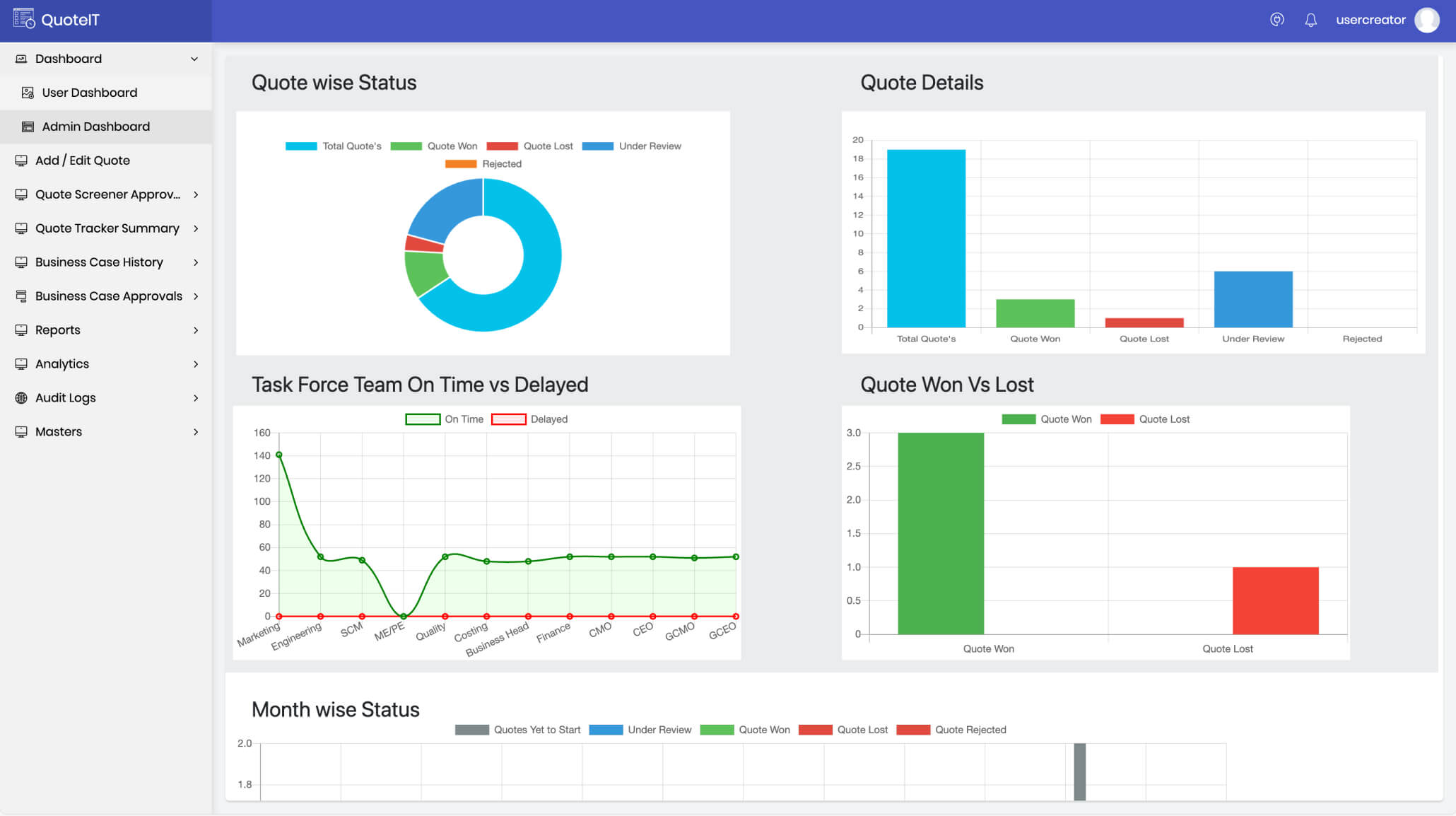The width and height of the screenshot is (1456, 816).
Task: Toggle the Quote Won legend in donut chart
Action: (x=434, y=146)
